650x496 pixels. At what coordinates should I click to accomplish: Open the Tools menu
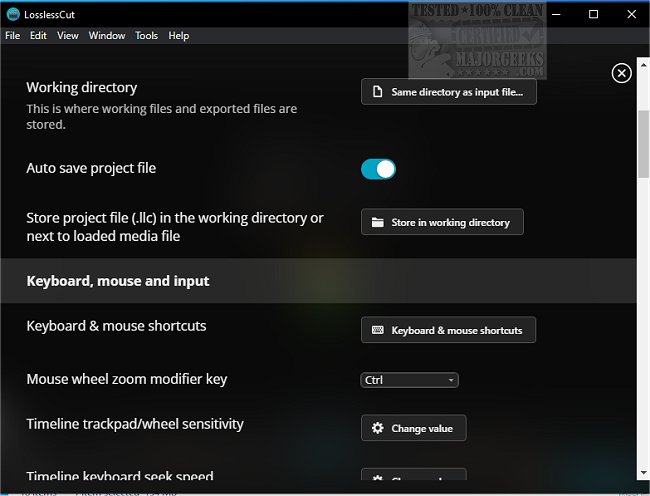click(x=146, y=36)
